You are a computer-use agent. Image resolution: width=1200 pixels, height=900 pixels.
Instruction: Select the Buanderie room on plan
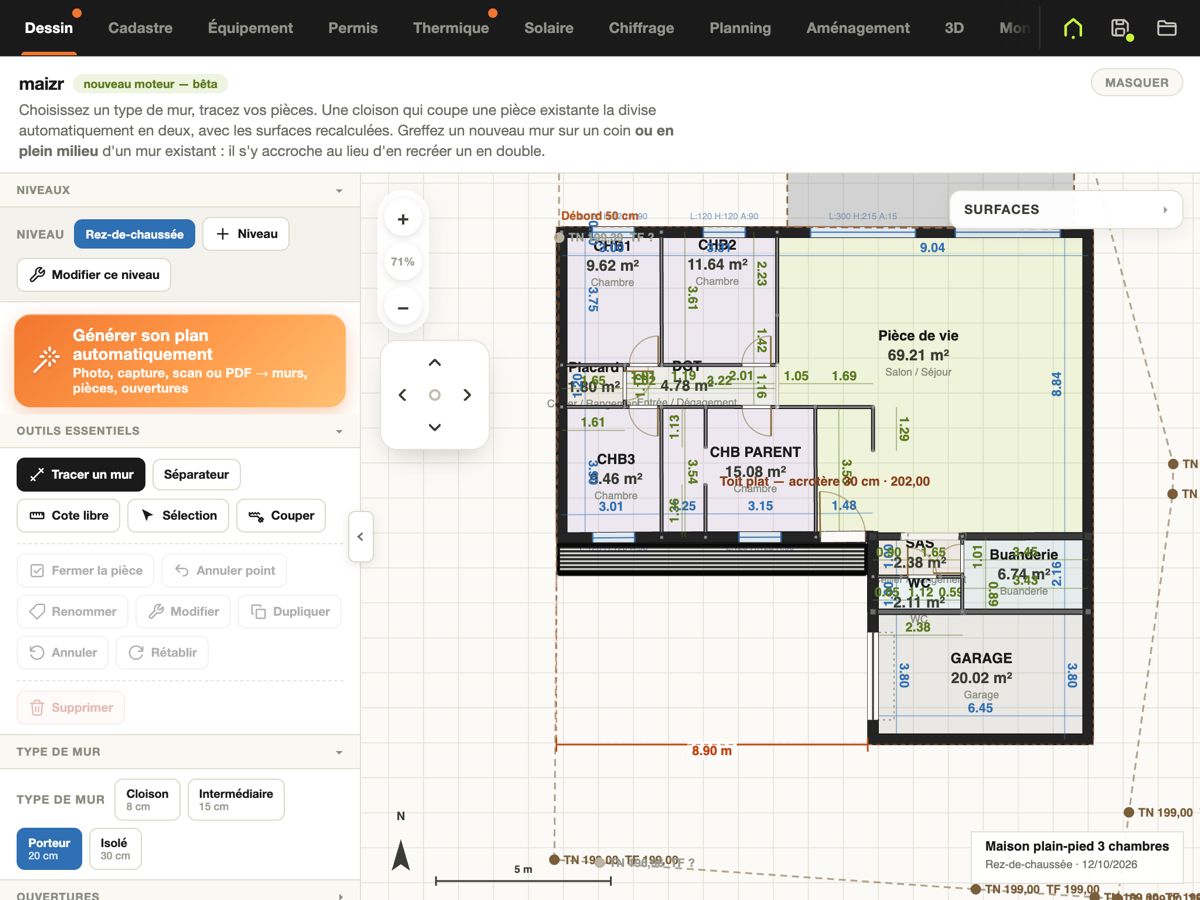(1024, 555)
